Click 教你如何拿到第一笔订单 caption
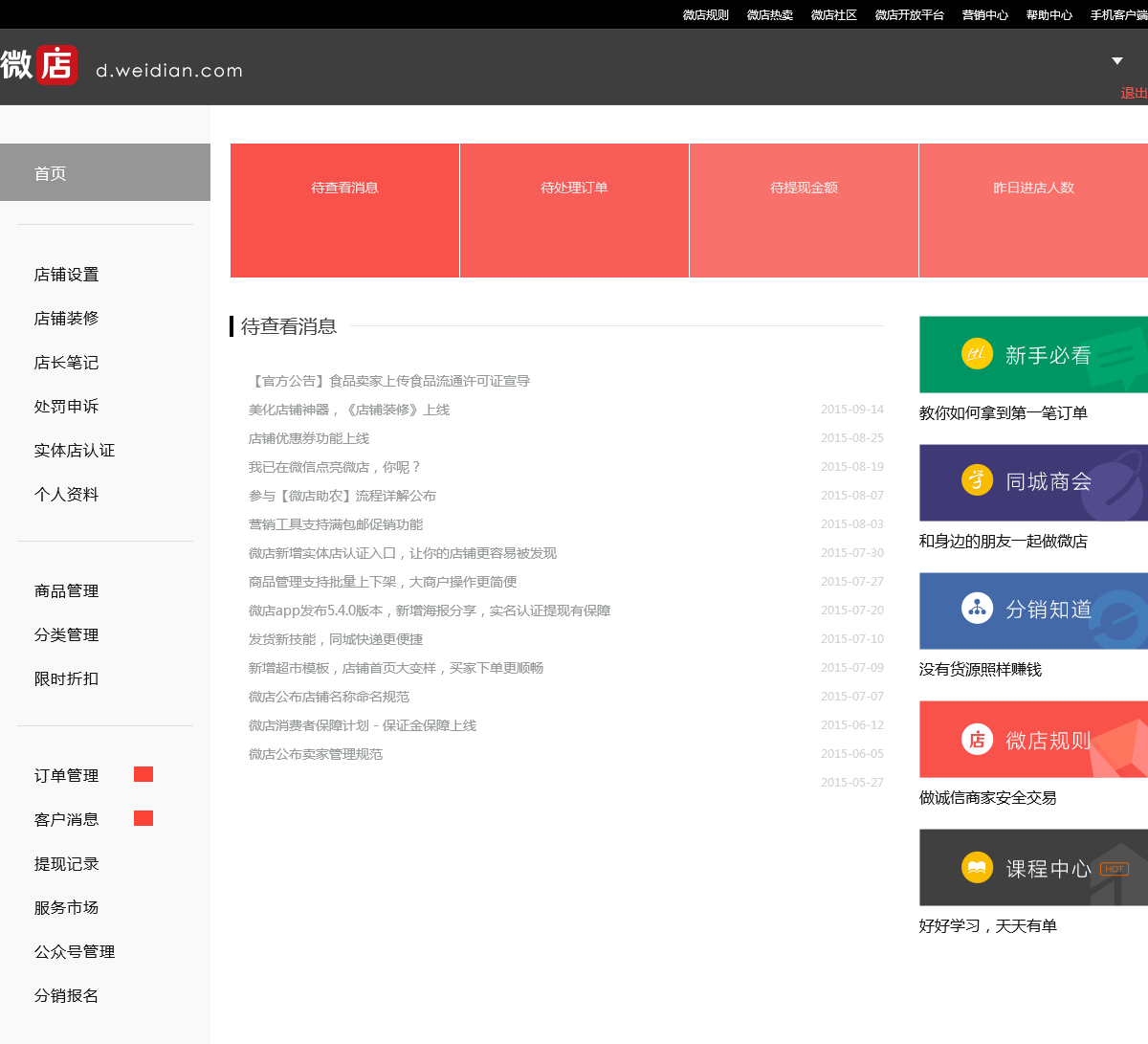 pyautogui.click(x=1004, y=413)
